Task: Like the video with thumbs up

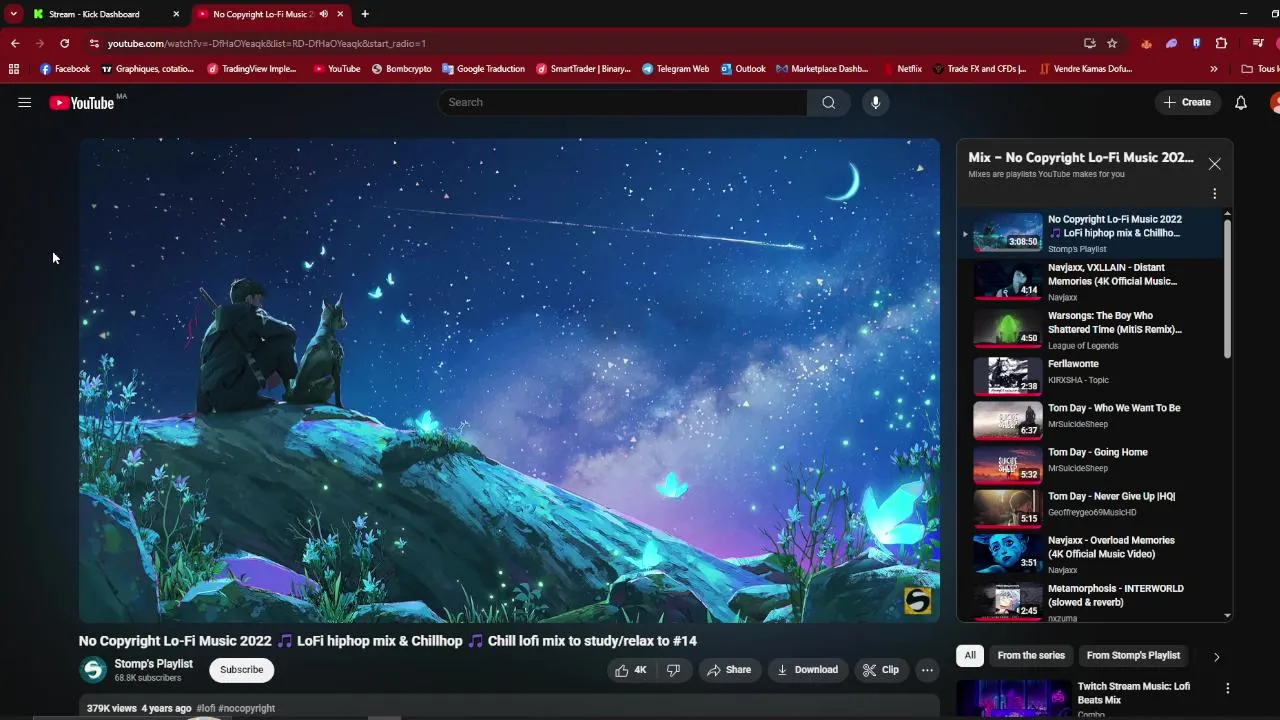Action: (x=631, y=670)
